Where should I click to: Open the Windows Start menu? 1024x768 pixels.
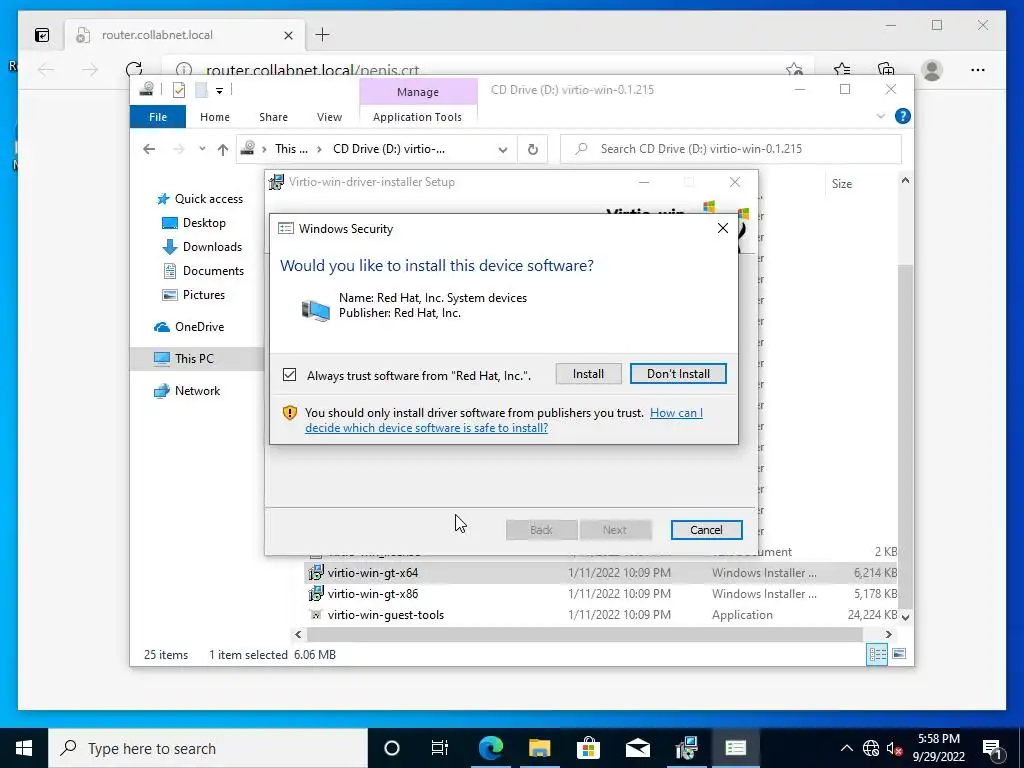[x=24, y=748]
